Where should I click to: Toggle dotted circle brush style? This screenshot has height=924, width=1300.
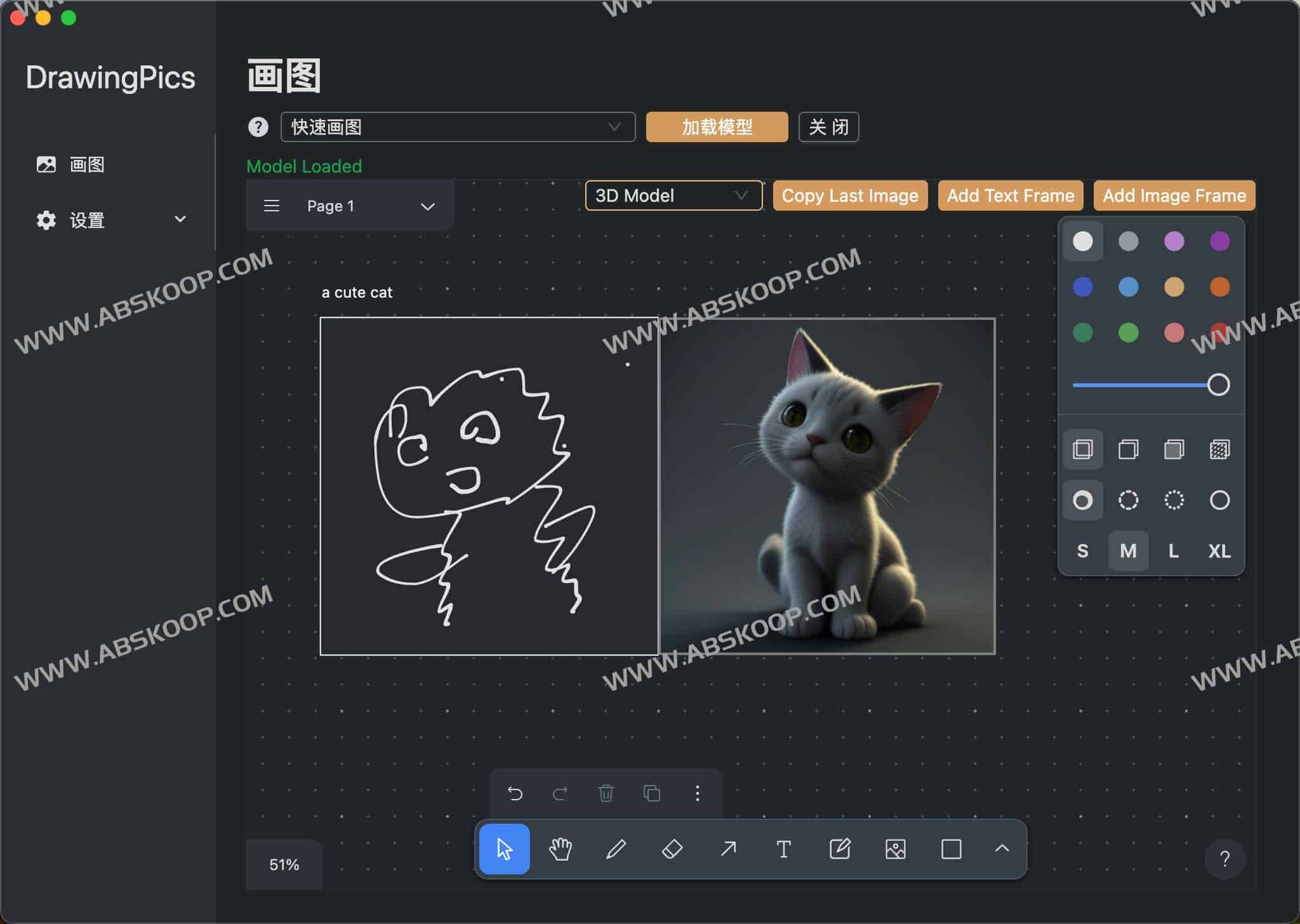(x=1173, y=500)
